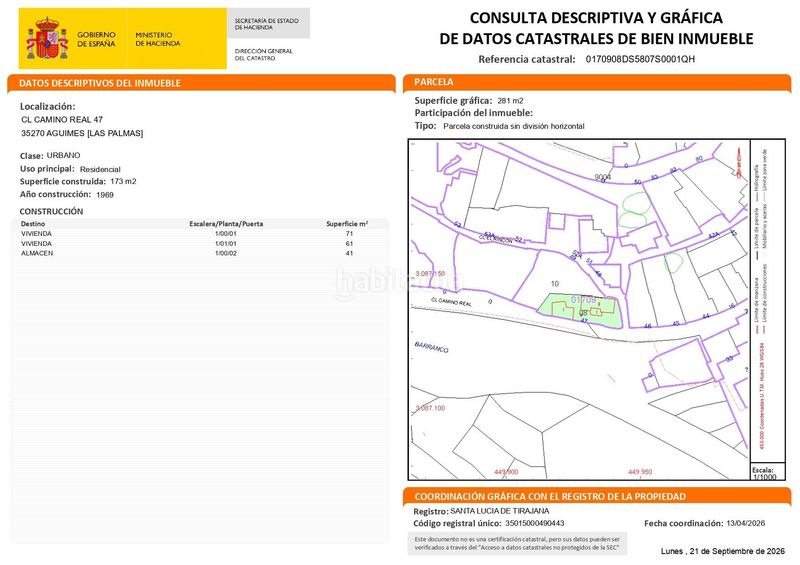Click the main use value 'Residencial'
Viewport: 800px width, 565px height.
click(100, 169)
